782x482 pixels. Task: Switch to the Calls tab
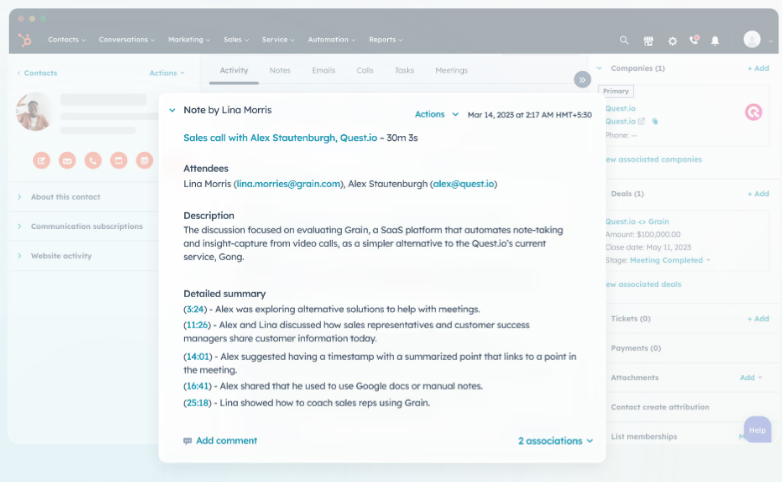coord(365,70)
